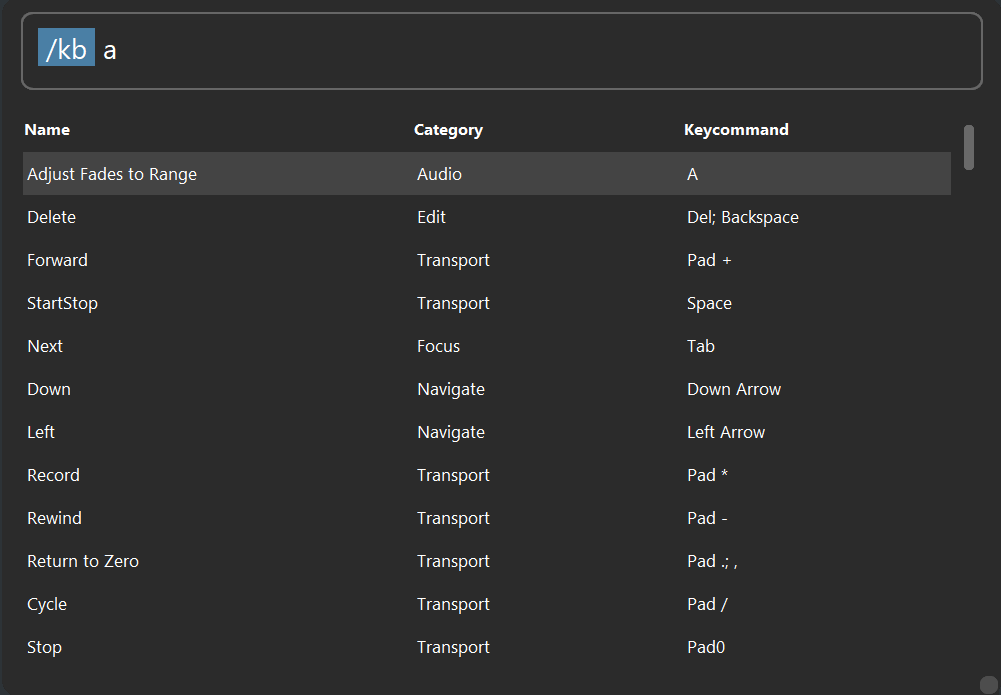Image resolution: width=1001 pixels, height=695 pixels.
Task: Select the Forward command row
Action: coord(486,260)
